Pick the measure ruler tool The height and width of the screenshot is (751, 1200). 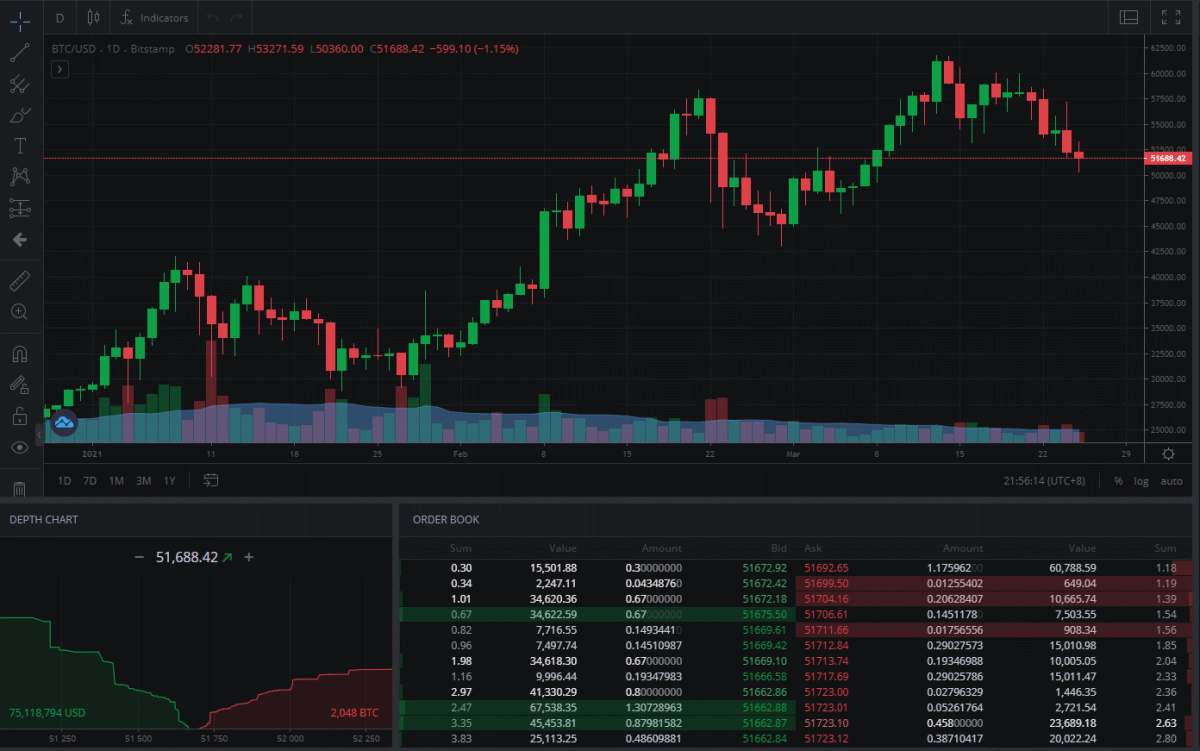[19, 281]
